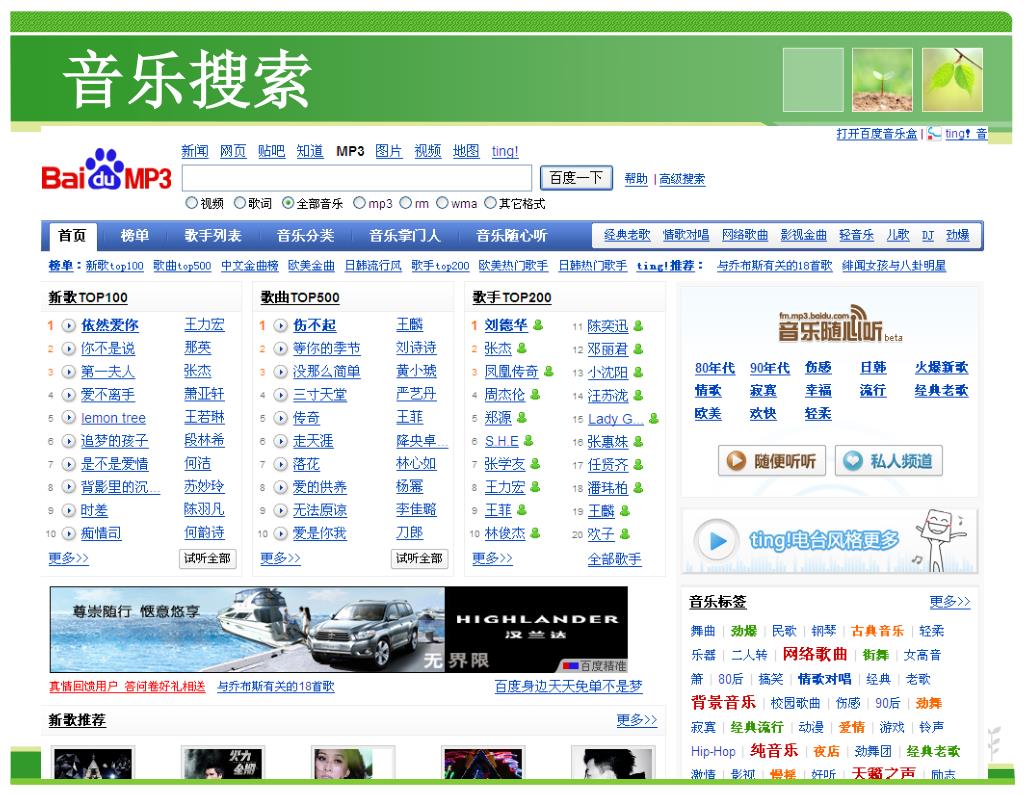Open the 帮助 link
The width and height of the screenshot is (1024, 794).
click(635, 179)
